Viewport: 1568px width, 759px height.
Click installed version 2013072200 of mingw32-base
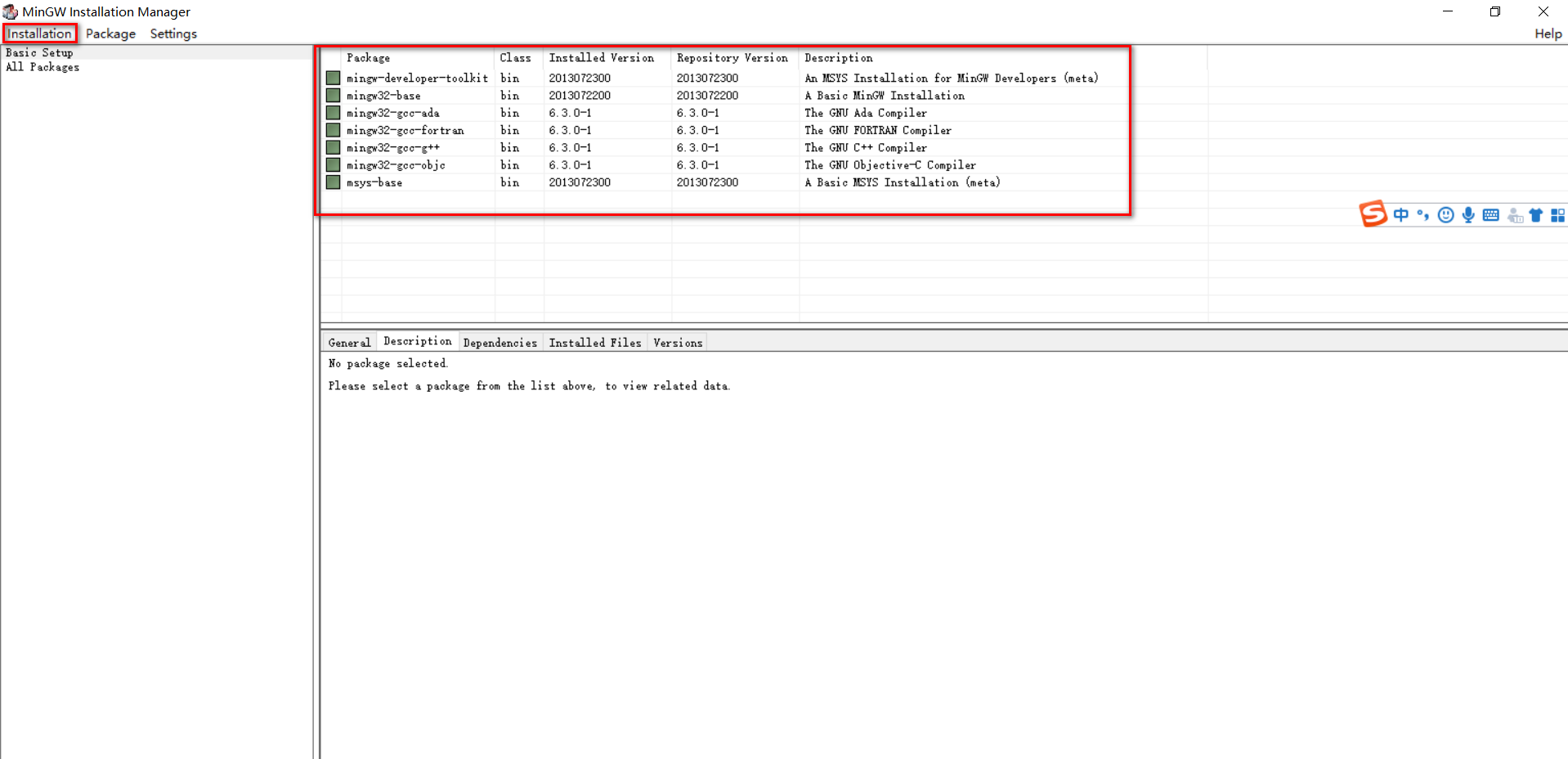click(580, 95)
